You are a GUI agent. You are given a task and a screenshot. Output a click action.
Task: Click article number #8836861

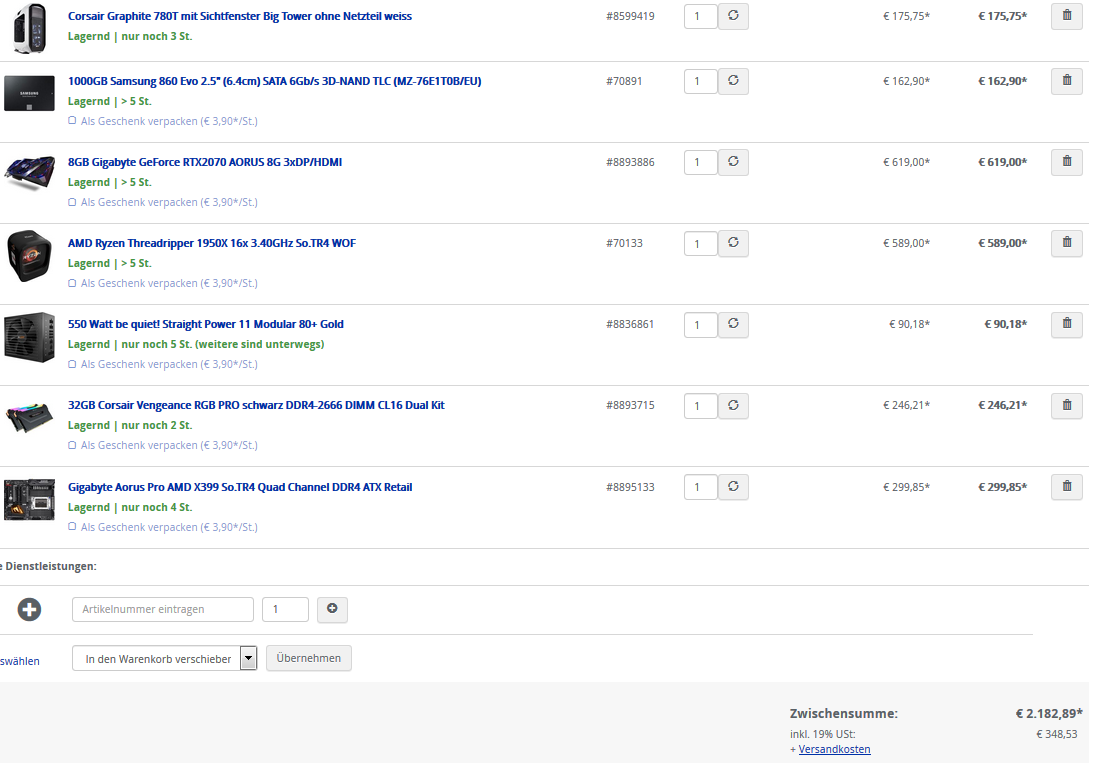(x=630, y=324)
